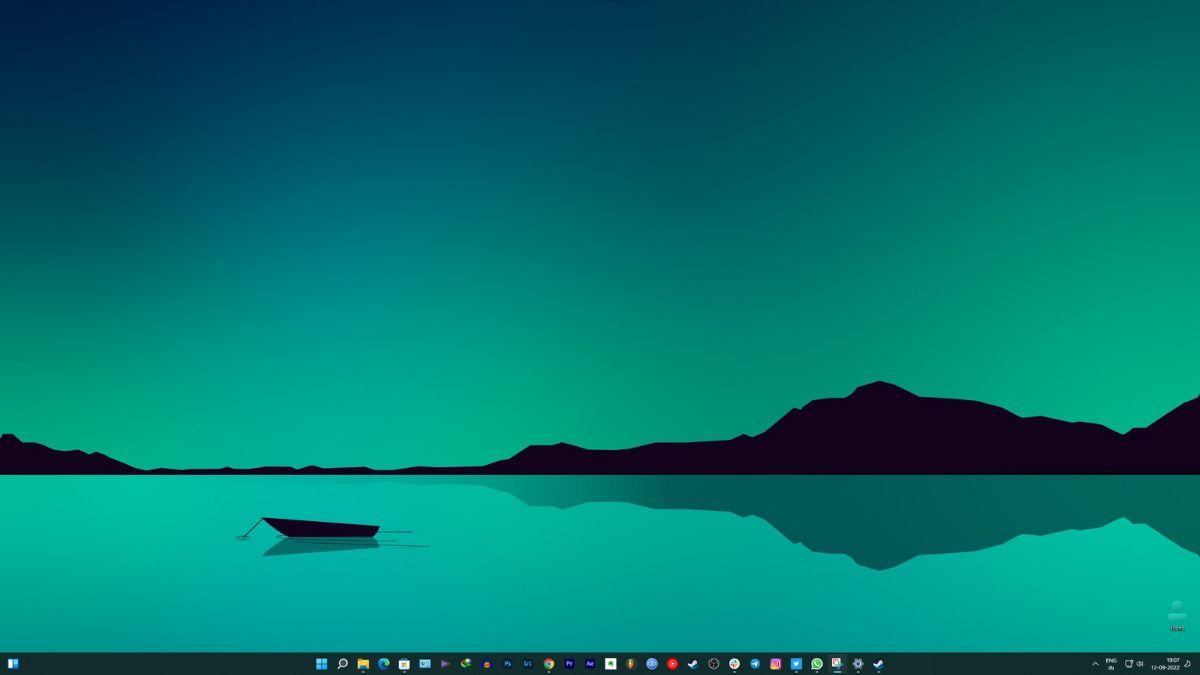Open the Microsoft Store app

404,664
